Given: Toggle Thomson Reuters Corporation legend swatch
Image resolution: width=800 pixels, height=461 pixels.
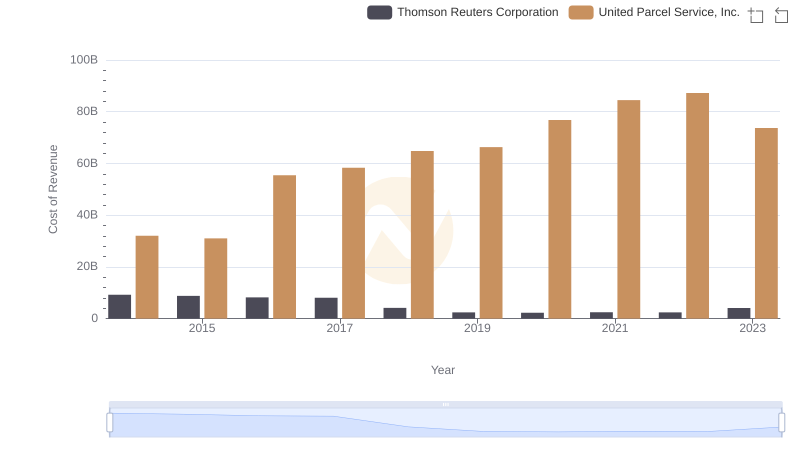Looking at the screenshot, I should tap(379, 12).
